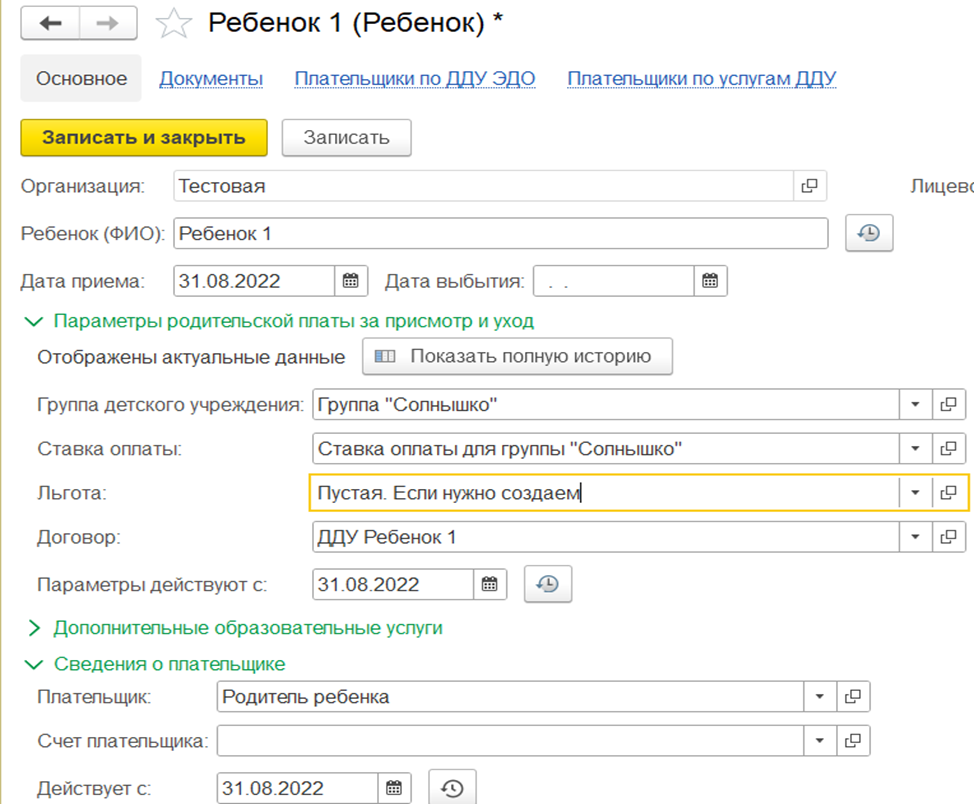
Task: Click the Записать button
Action: pyautogui.click(x=347, y=137)
